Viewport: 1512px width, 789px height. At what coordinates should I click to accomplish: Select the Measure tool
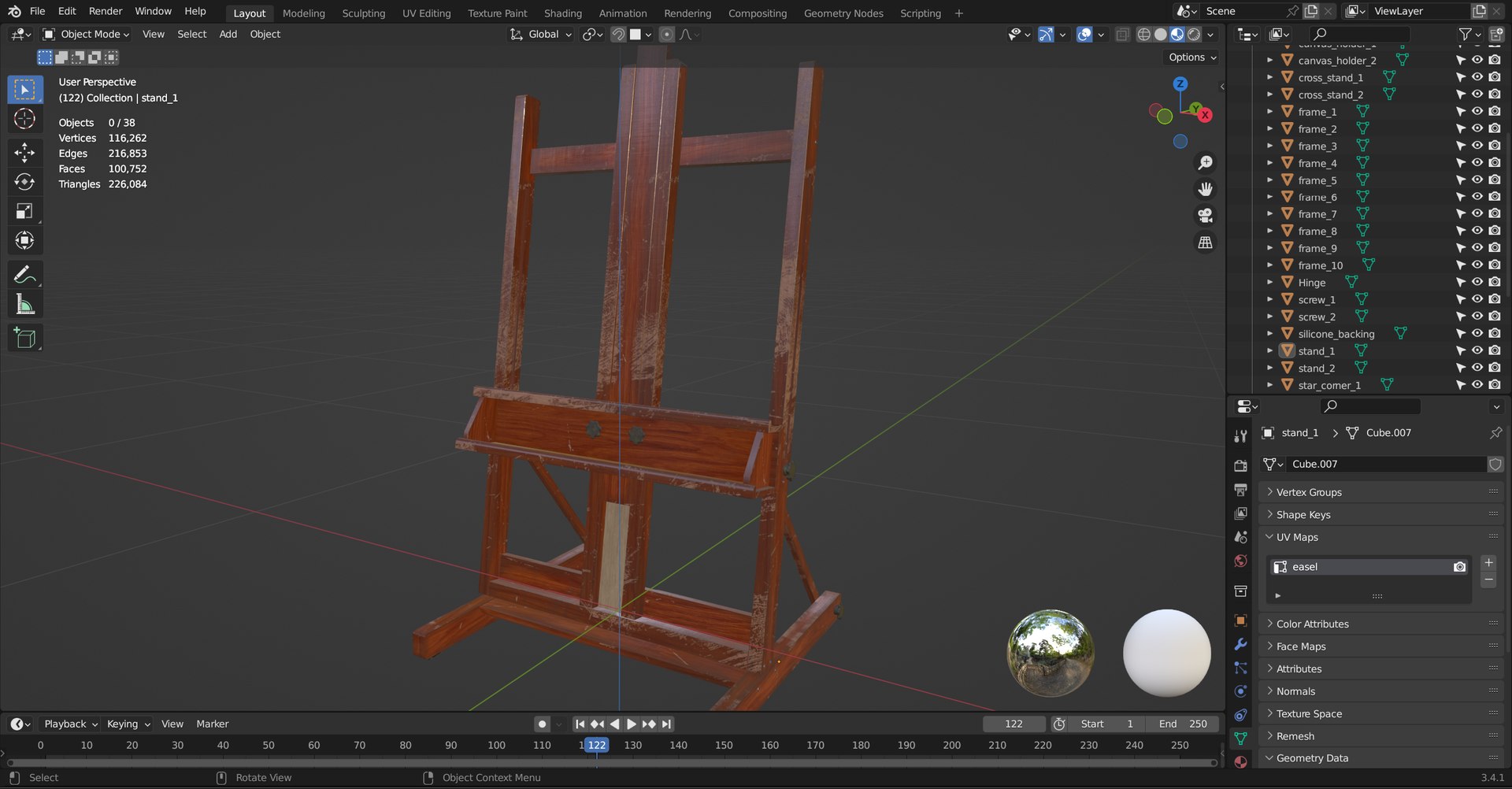click(x=24, y=305)
